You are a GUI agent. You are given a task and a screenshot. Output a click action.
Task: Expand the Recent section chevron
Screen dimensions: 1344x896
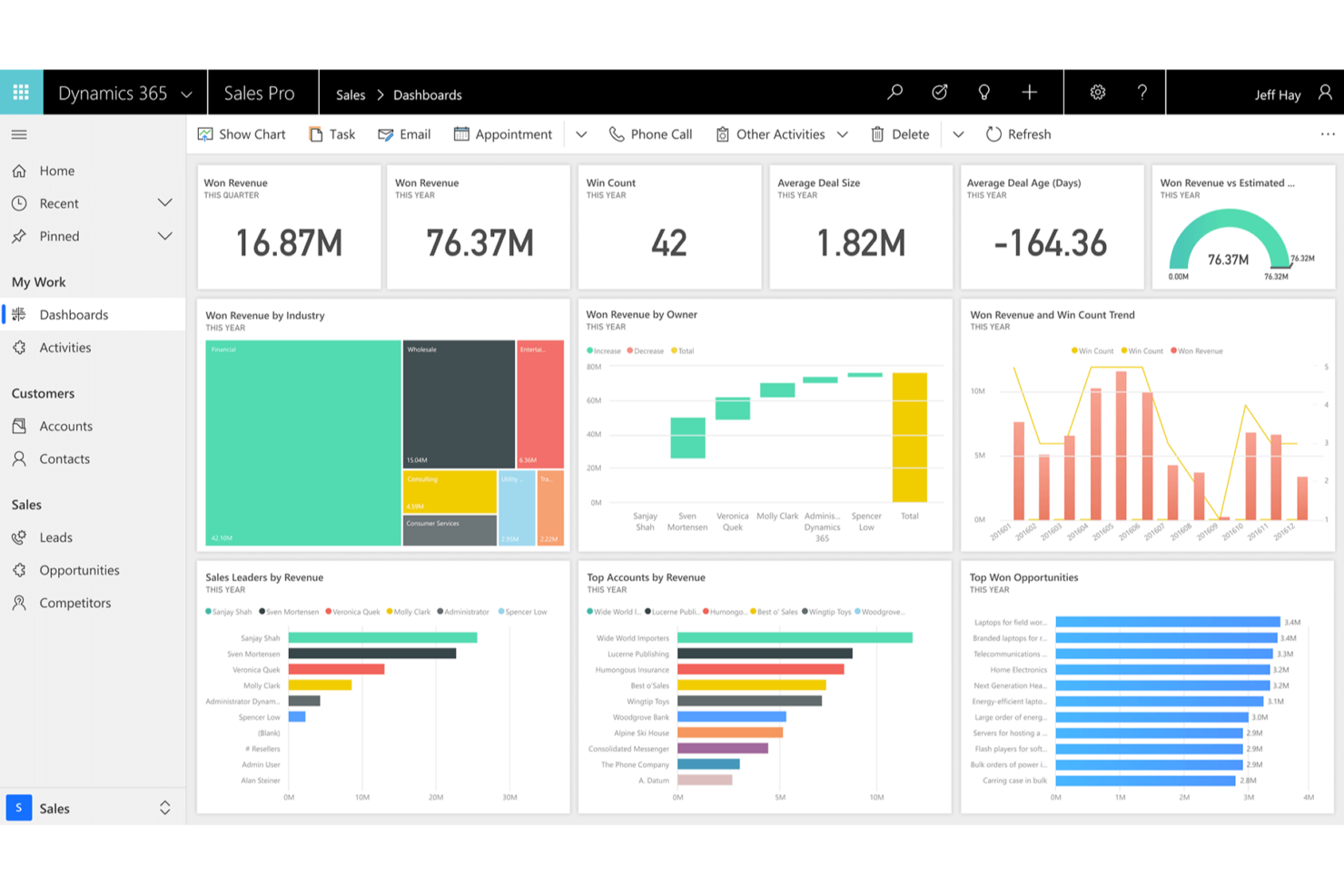164,202
